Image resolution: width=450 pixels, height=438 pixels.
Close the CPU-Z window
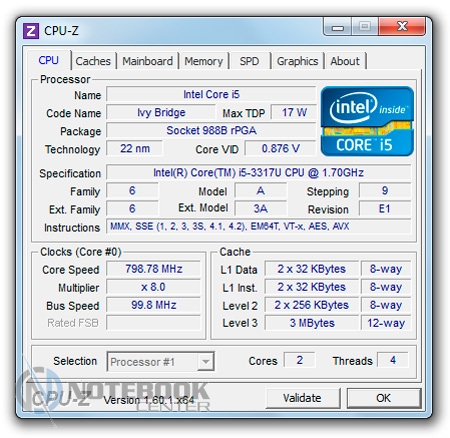[x=402, y=27]
